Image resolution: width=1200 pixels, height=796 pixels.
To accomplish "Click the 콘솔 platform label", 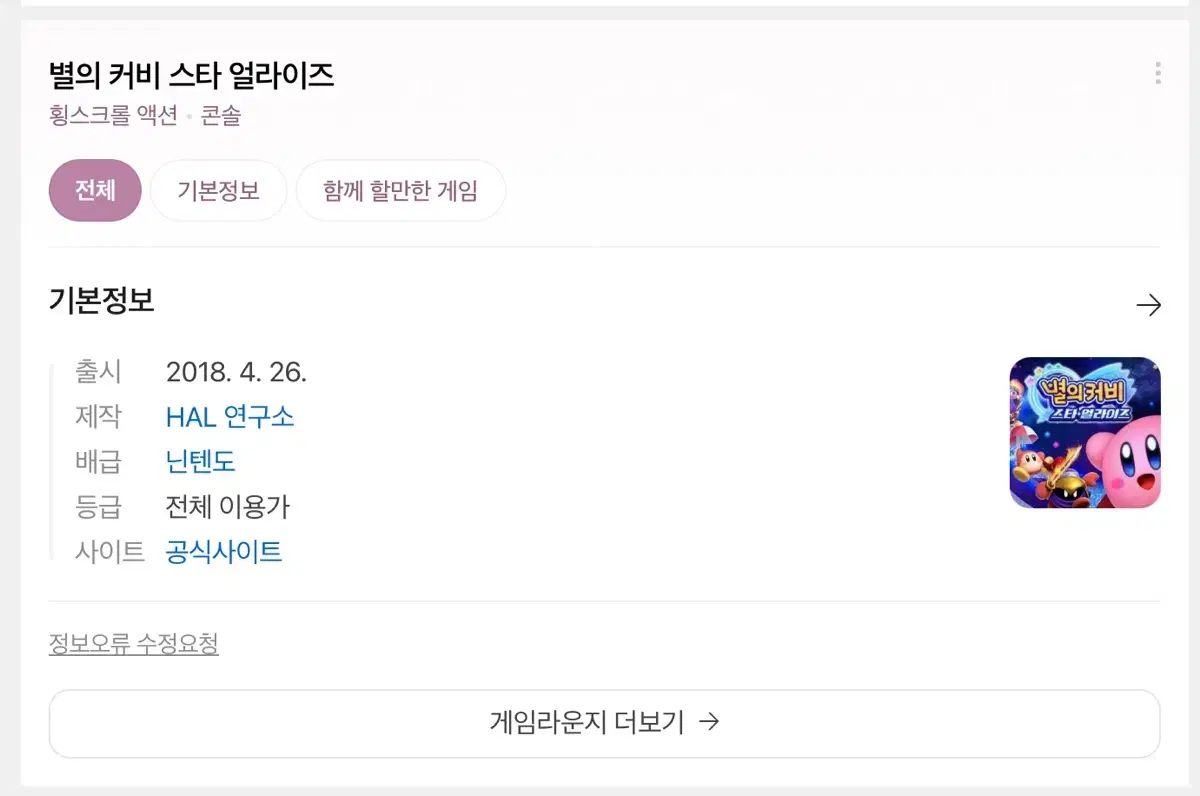I will point(221,117).
